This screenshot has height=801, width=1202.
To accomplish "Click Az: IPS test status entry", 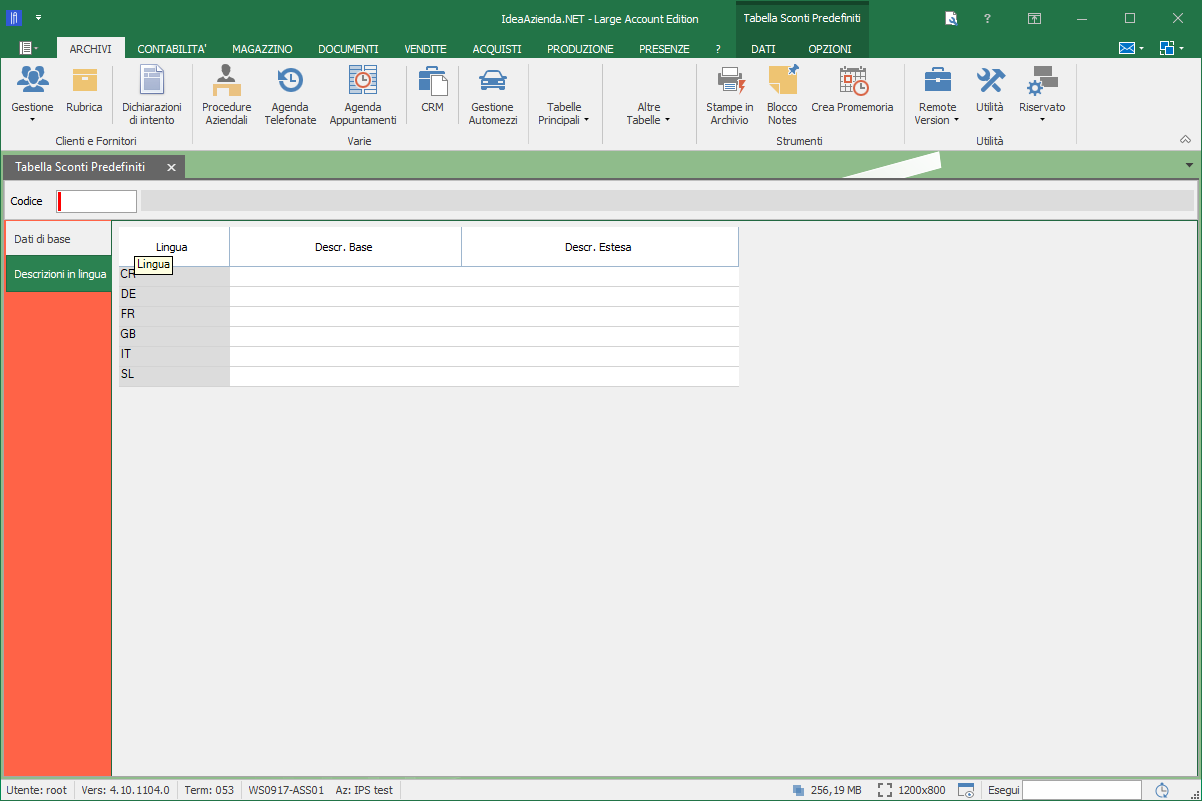I will (x=364, y=790).
